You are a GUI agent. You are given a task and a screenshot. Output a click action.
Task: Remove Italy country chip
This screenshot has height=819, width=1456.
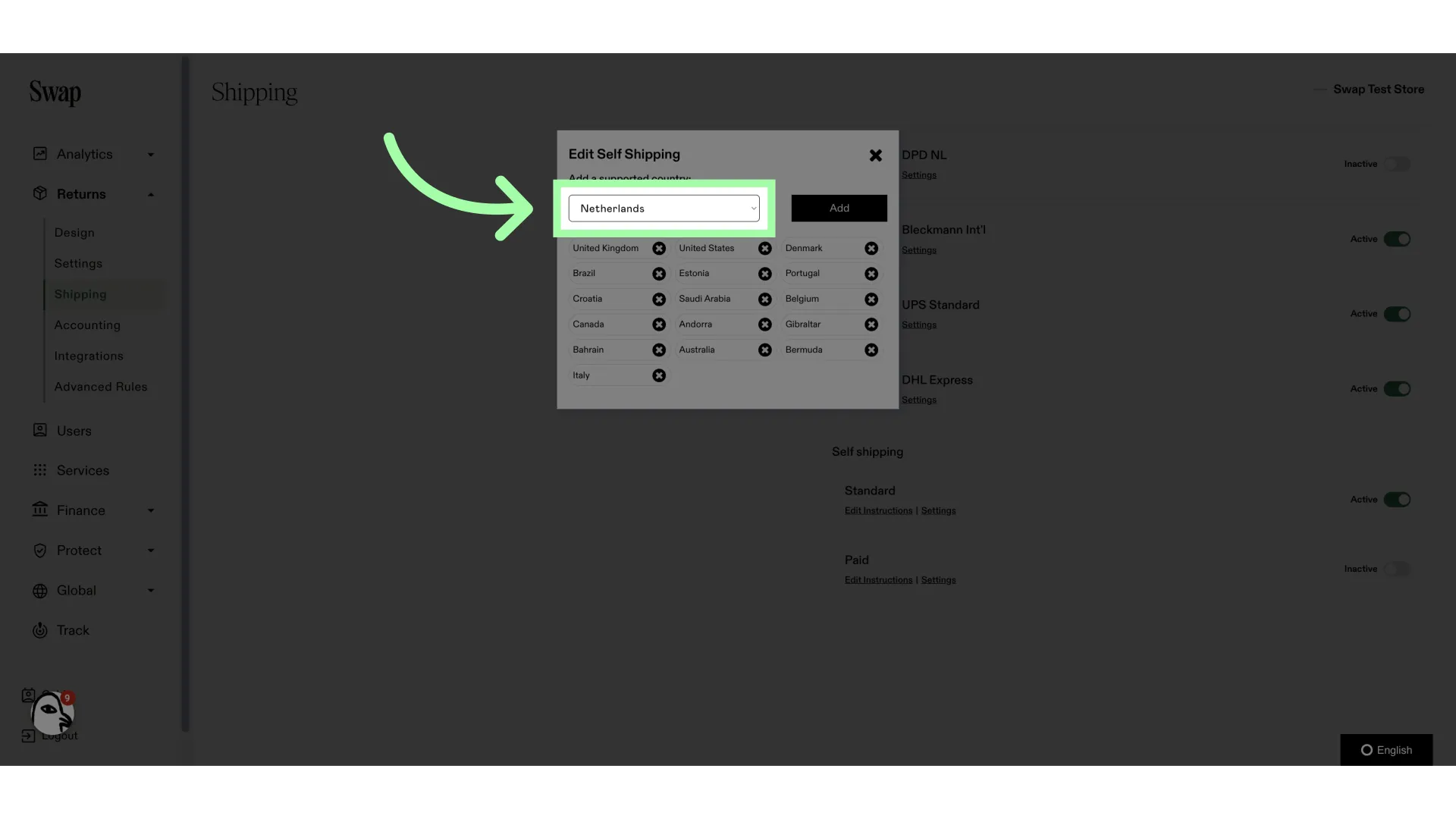(x=659, y=375)
